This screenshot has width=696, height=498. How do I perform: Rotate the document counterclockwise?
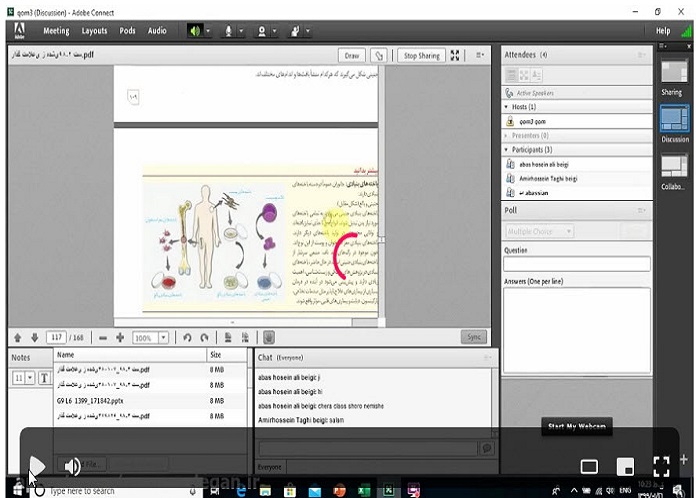[186, 338]
